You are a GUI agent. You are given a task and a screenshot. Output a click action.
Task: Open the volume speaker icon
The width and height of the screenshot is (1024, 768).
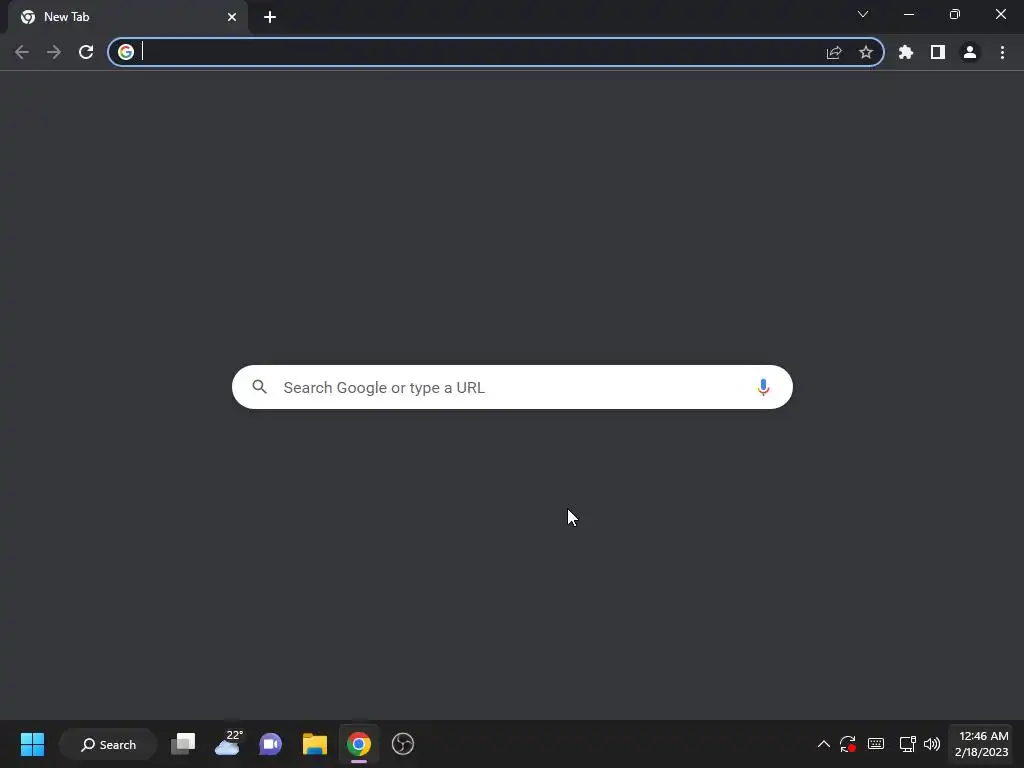click(x=932, y=744)
